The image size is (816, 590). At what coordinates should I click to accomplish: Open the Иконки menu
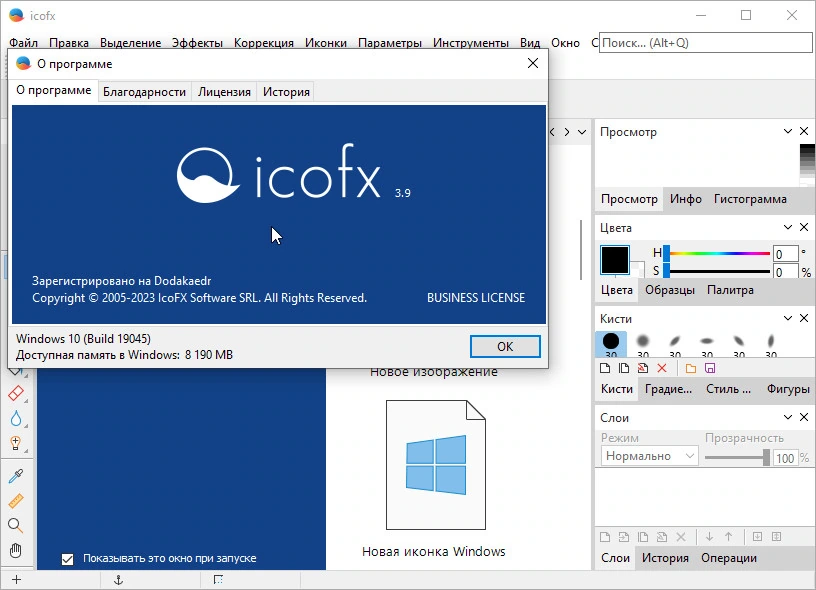click(326, 43)
